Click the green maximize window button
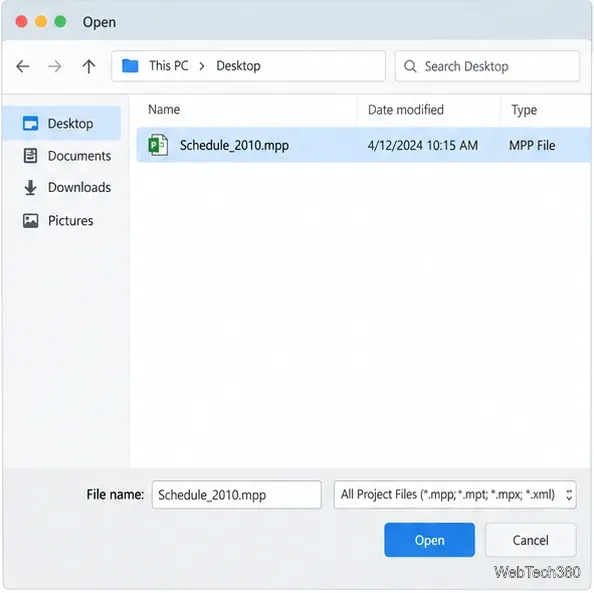 point(61,22)
